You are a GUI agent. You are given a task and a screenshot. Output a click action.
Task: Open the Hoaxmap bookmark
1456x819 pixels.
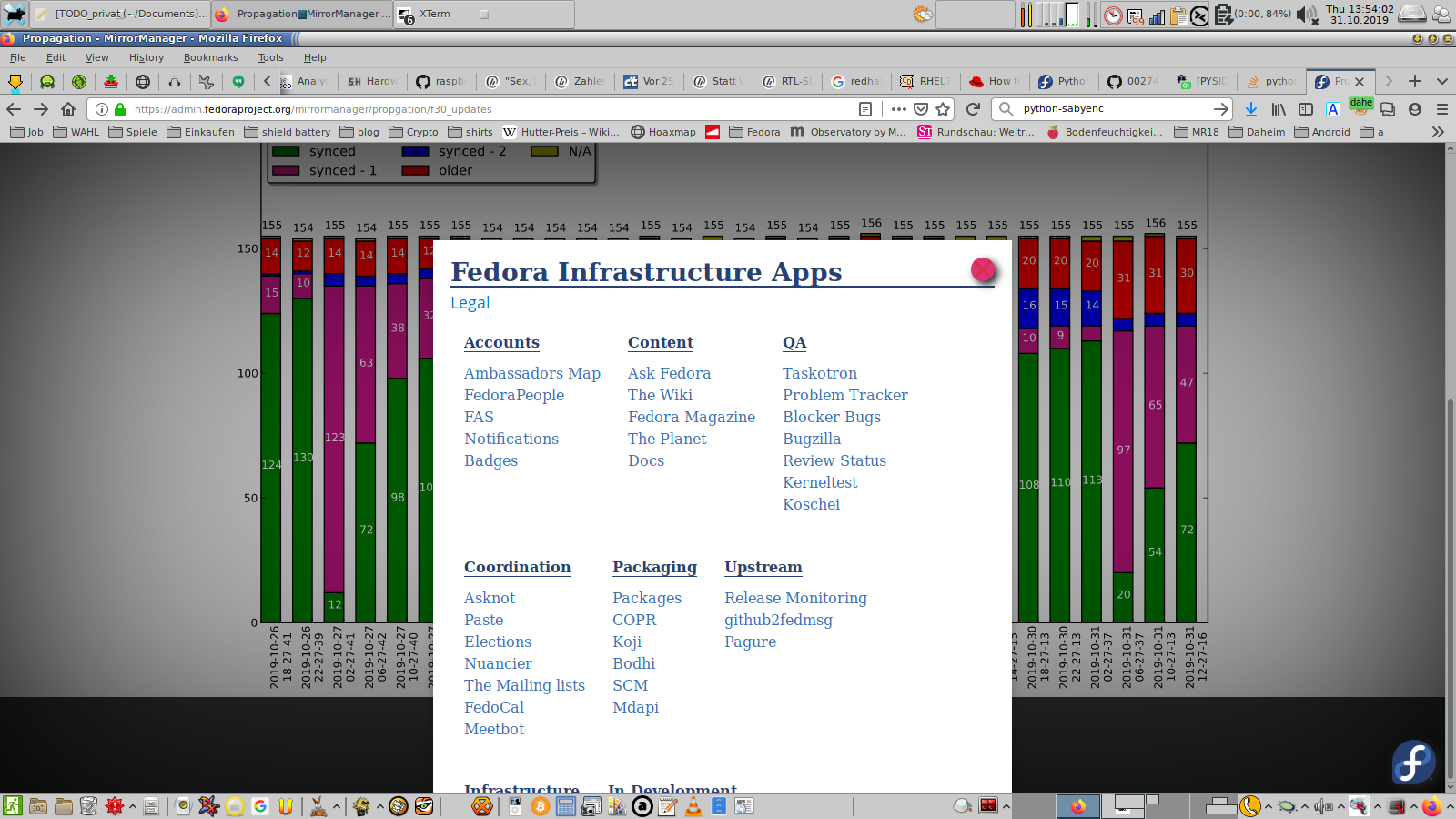[x=663, y=132]
